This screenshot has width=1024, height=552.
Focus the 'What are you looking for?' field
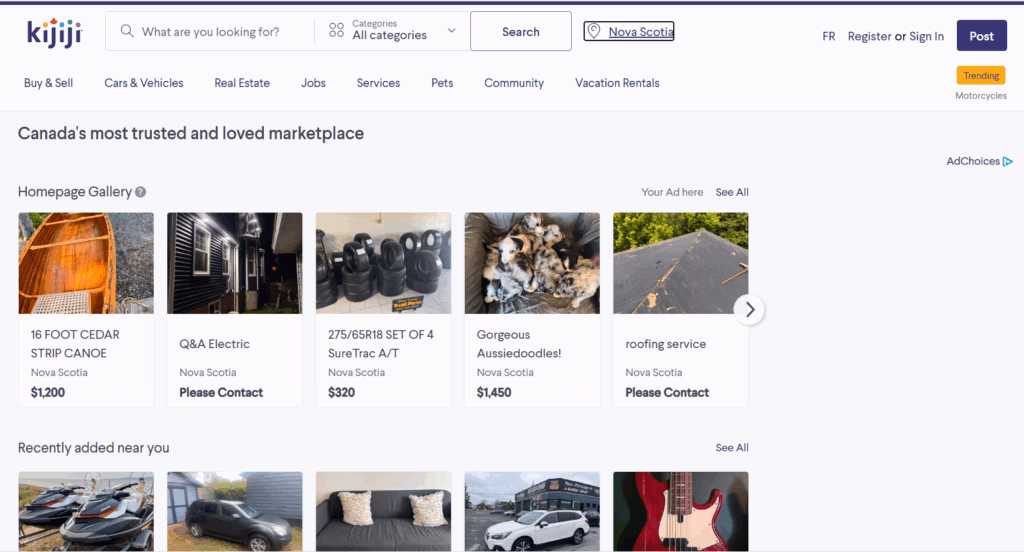click(210, 31)
